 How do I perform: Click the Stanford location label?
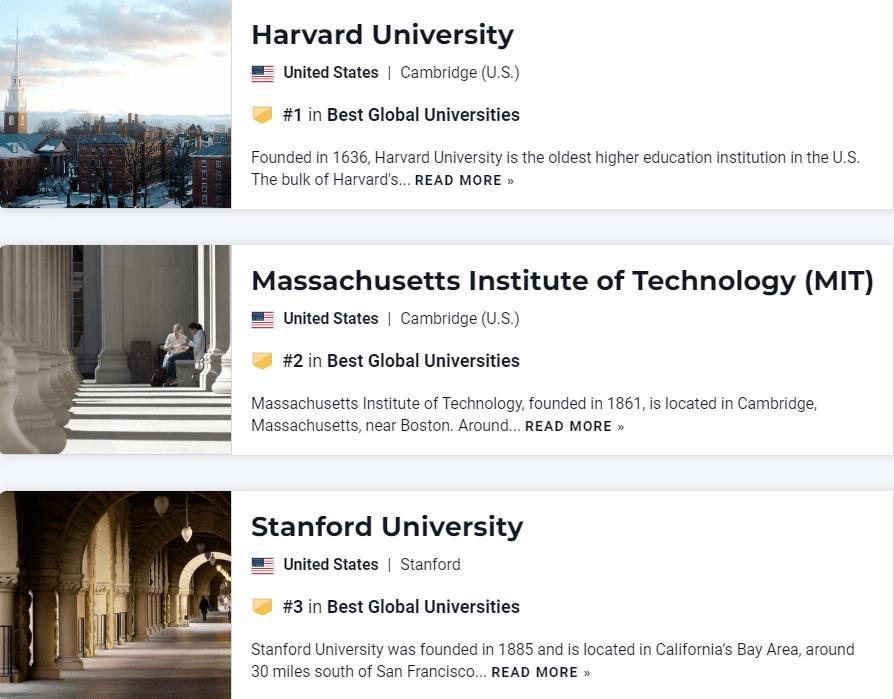[430, 564]
